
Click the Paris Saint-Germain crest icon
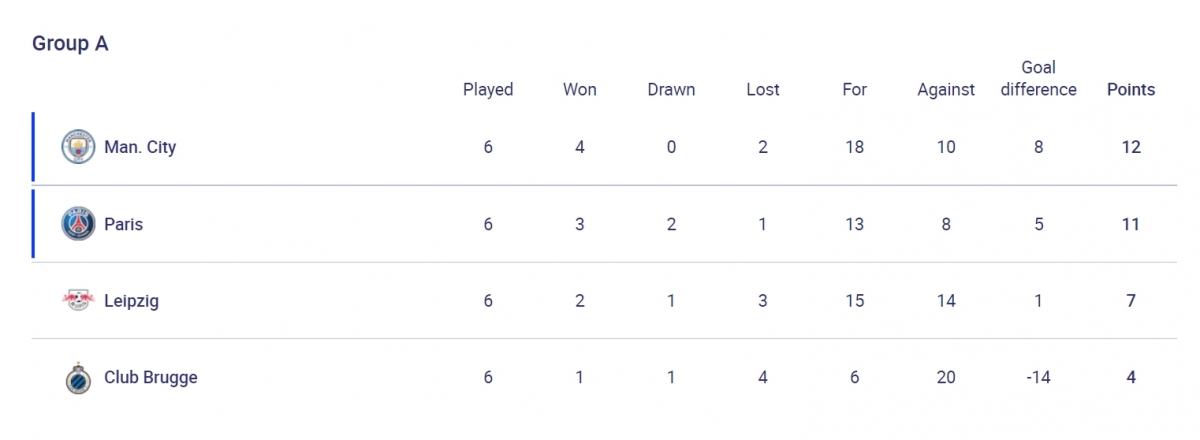(x=77, y=224)
